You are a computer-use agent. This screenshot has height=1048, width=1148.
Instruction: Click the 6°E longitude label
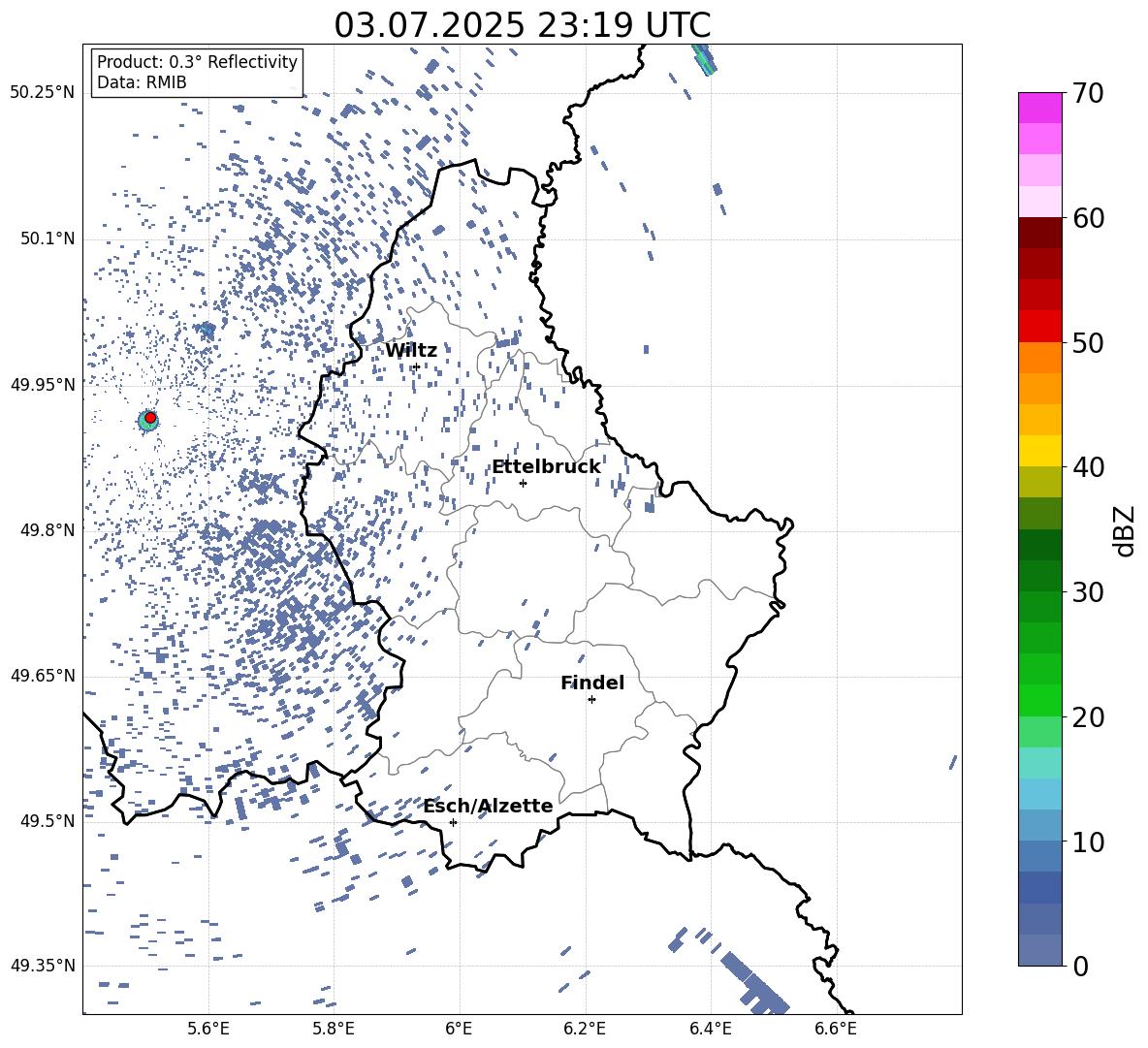click(459, 1029)
